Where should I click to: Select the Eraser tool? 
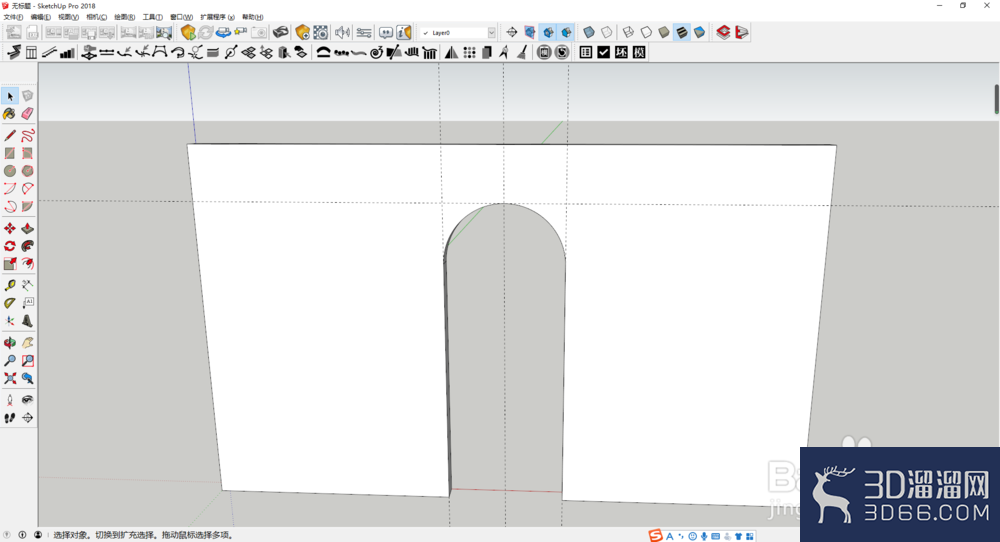[x=27, y=114]
